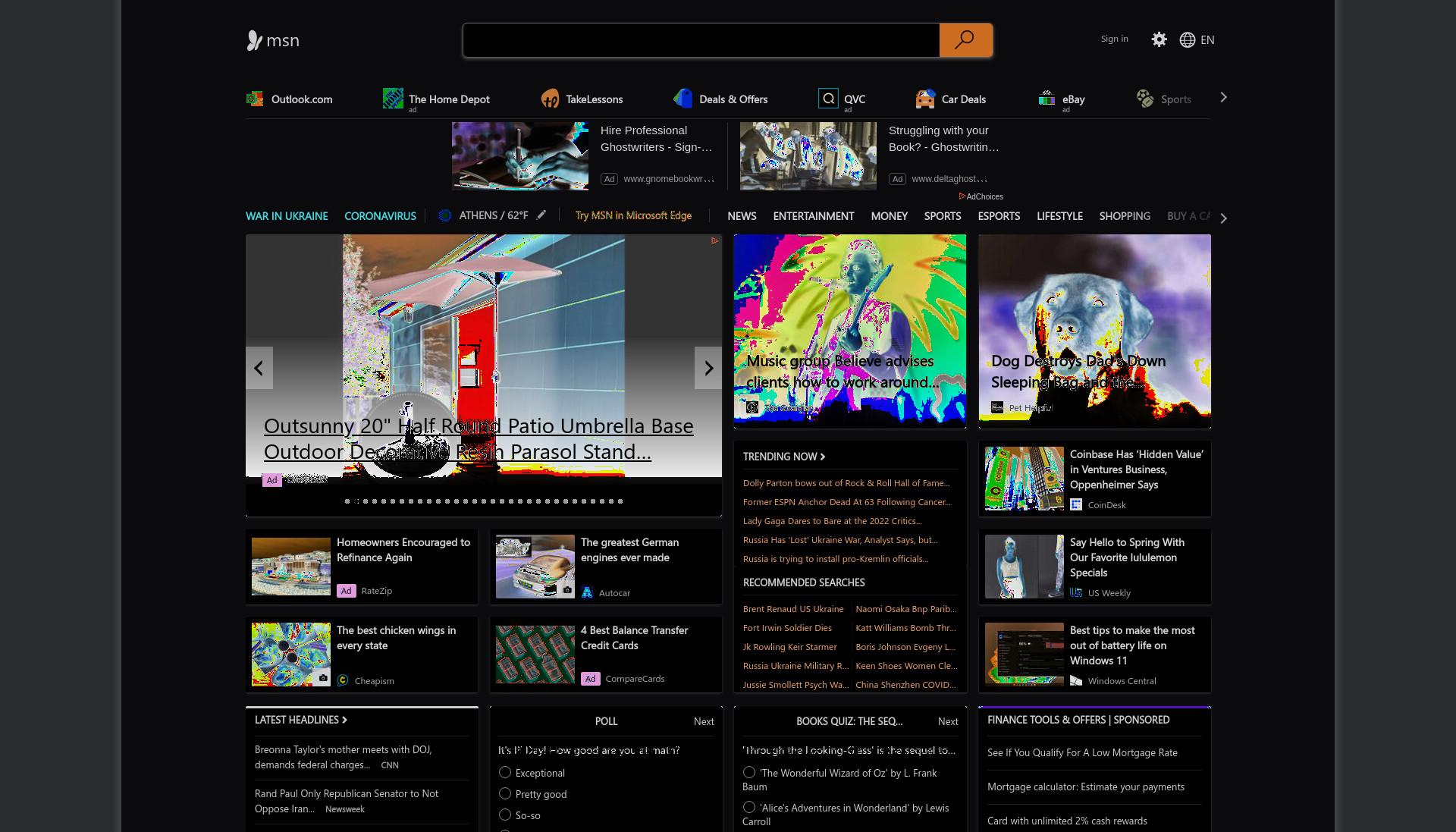Open the SHOPPING menu tab
Image resolution: width=1456 pixels, height=832 pixels.
click(x=1125, y=216)
